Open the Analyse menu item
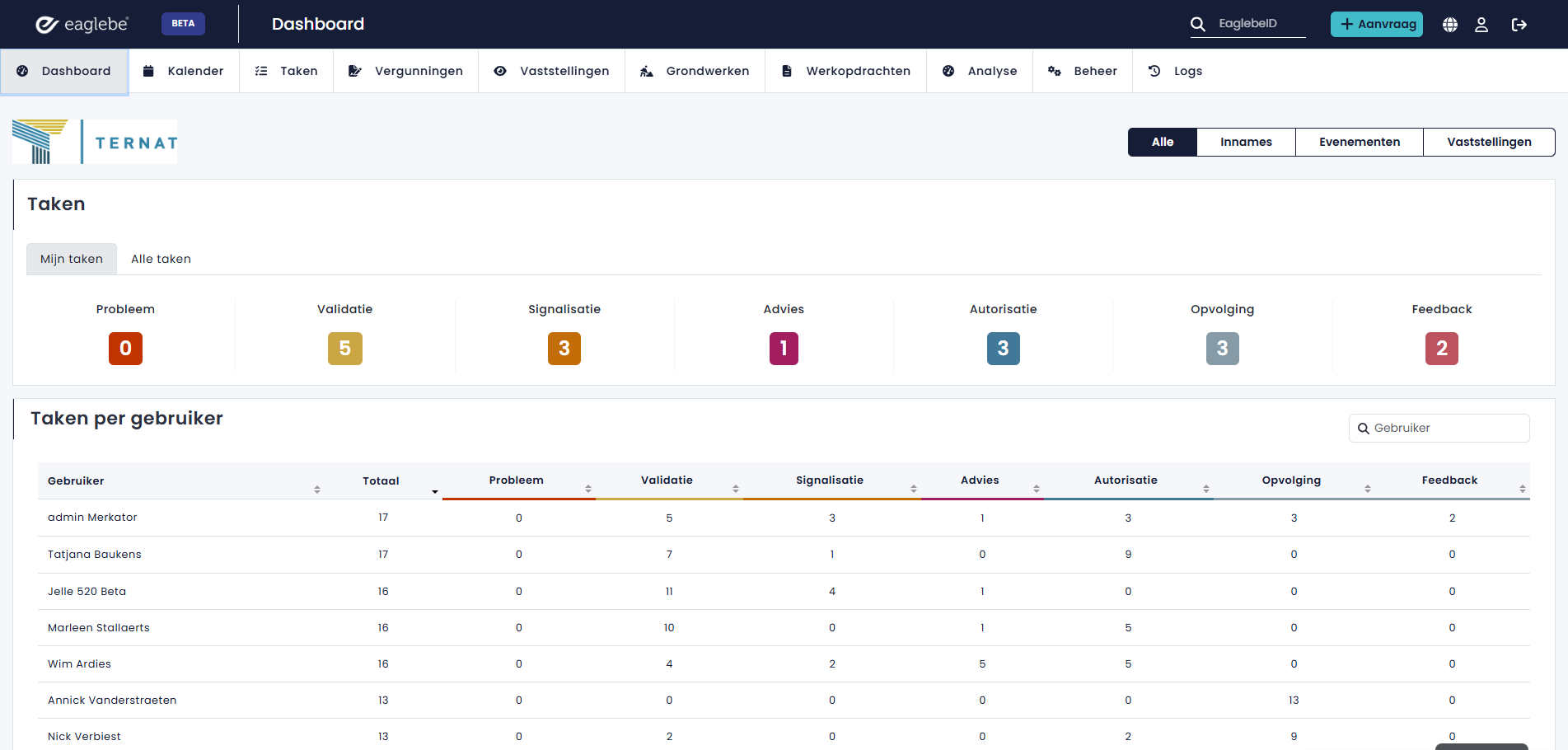The image size is (1568, 750). 980,71
